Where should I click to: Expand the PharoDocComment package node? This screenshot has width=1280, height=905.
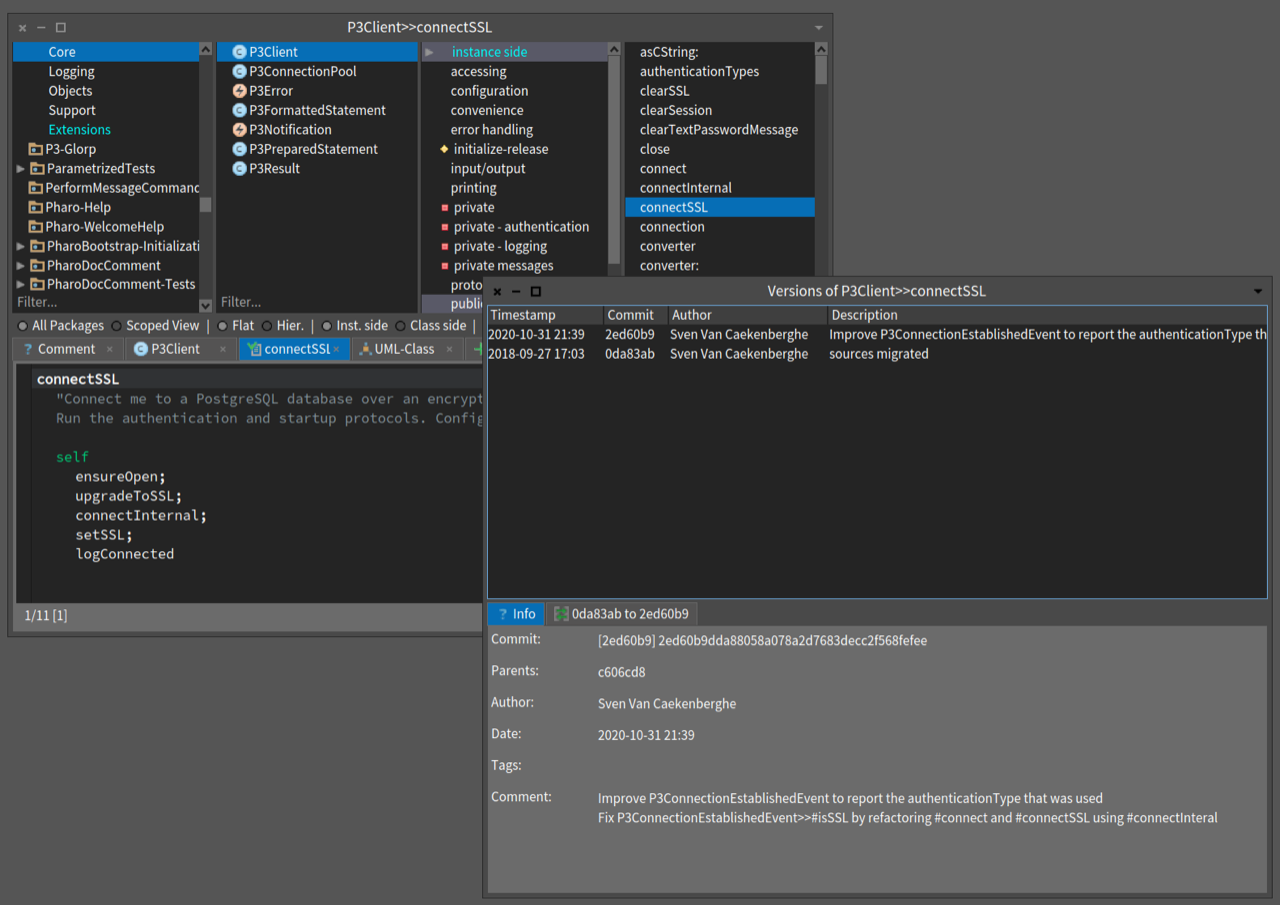[21, 266]
